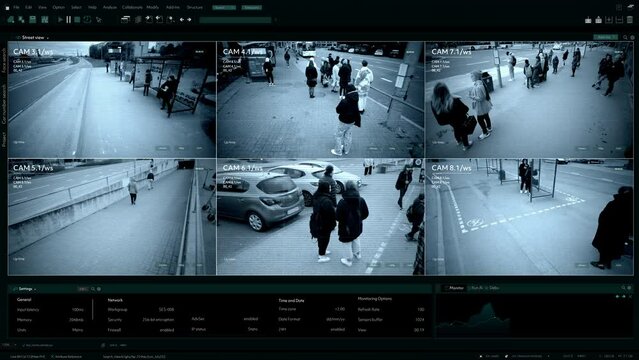This screenshot has height=360, width=639.
Task: Click the stacked layers icon in toolbar
Action: pyautogui.click(x=138, y=19)
